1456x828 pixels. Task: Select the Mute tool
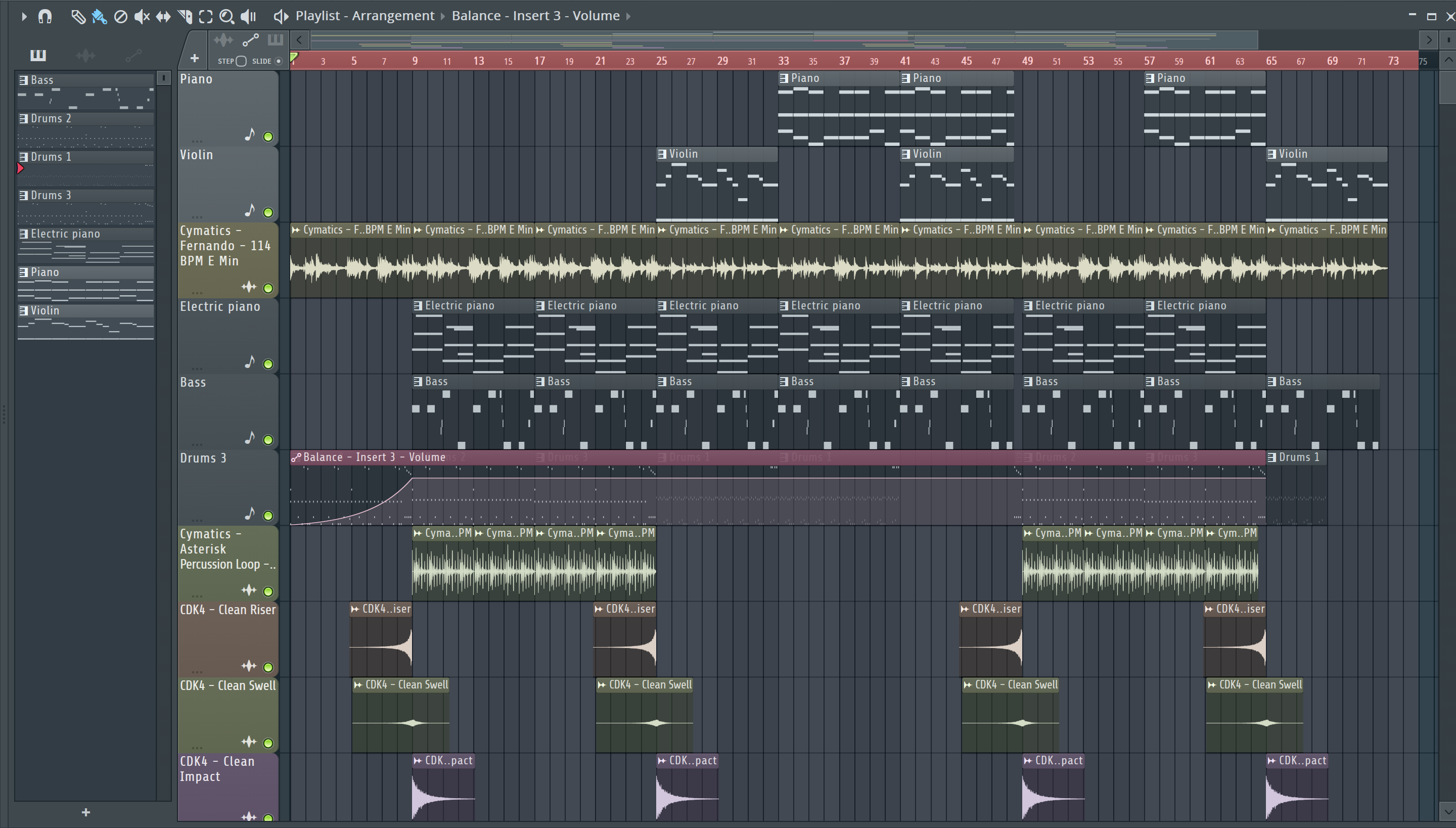click(x=142, y=17)
